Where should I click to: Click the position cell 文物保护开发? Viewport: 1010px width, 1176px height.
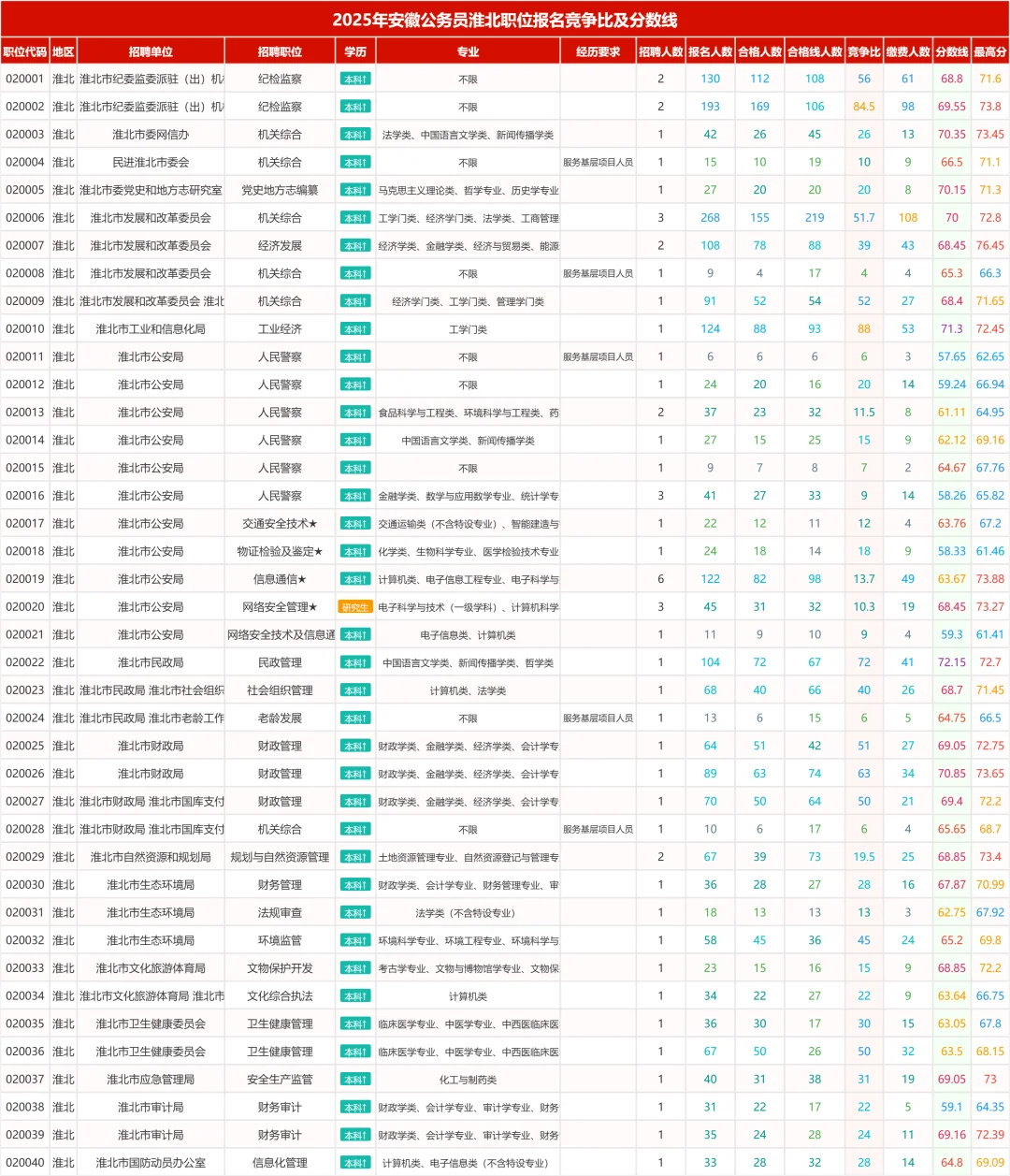tap(280, 968)
